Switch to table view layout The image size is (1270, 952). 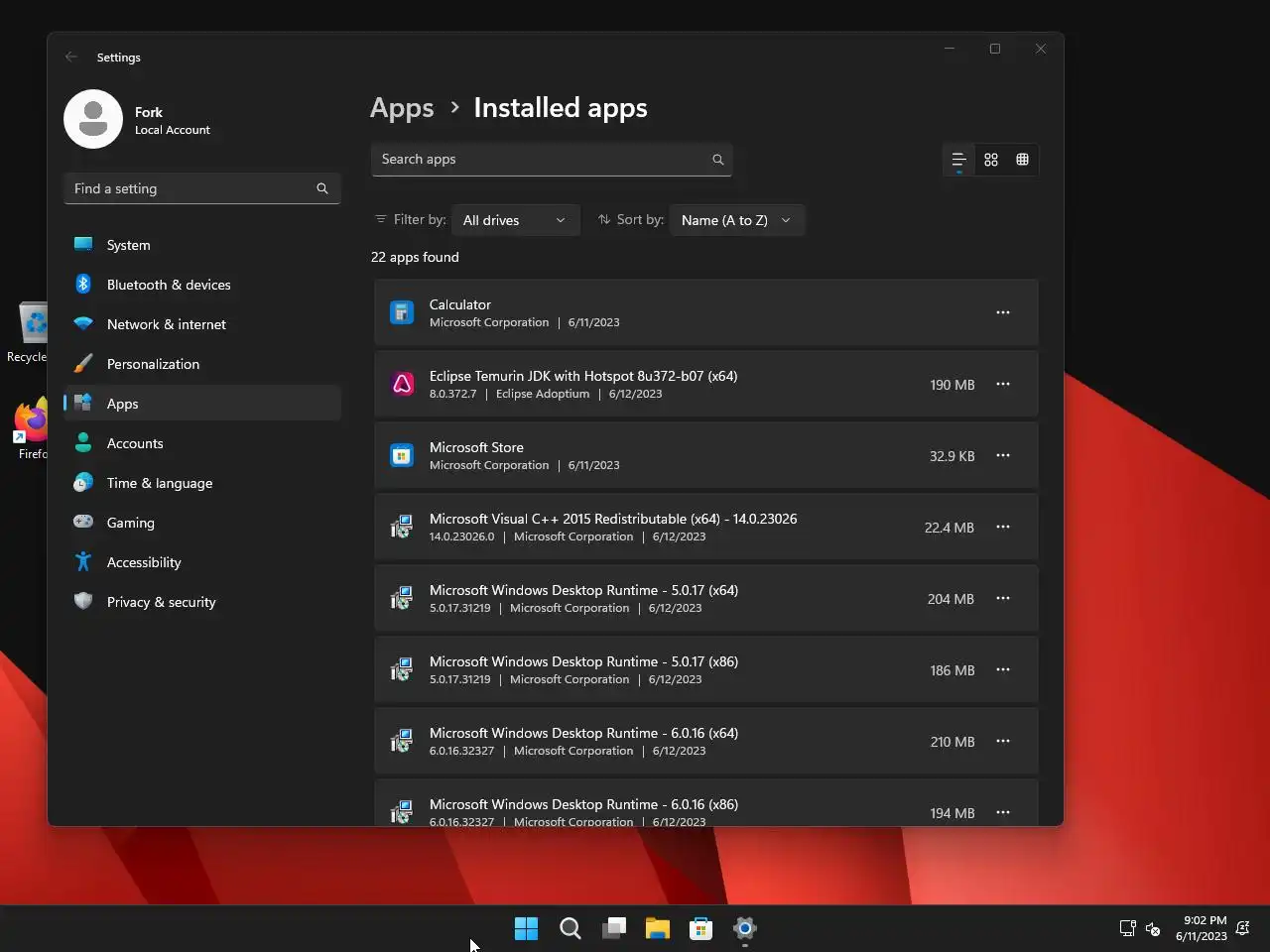pyautogui.click(x=1023, y=160)
